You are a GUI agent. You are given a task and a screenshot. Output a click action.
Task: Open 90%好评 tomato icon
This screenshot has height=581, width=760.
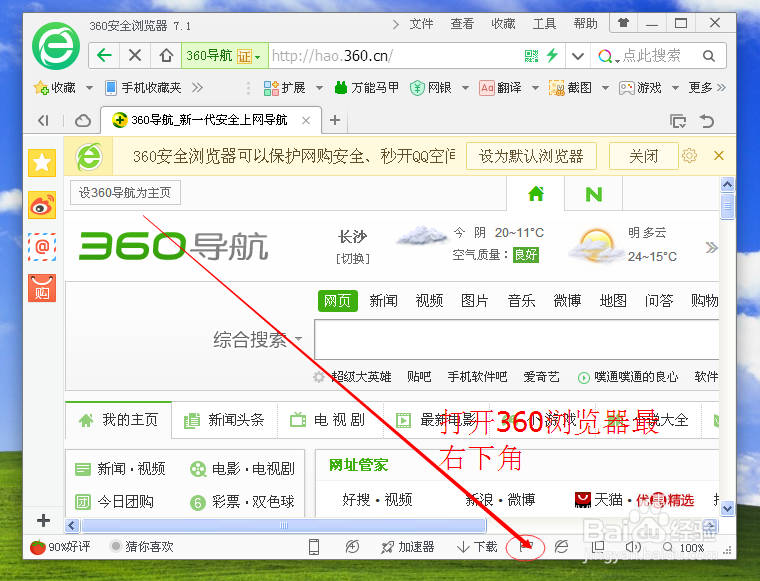[38, 547]
